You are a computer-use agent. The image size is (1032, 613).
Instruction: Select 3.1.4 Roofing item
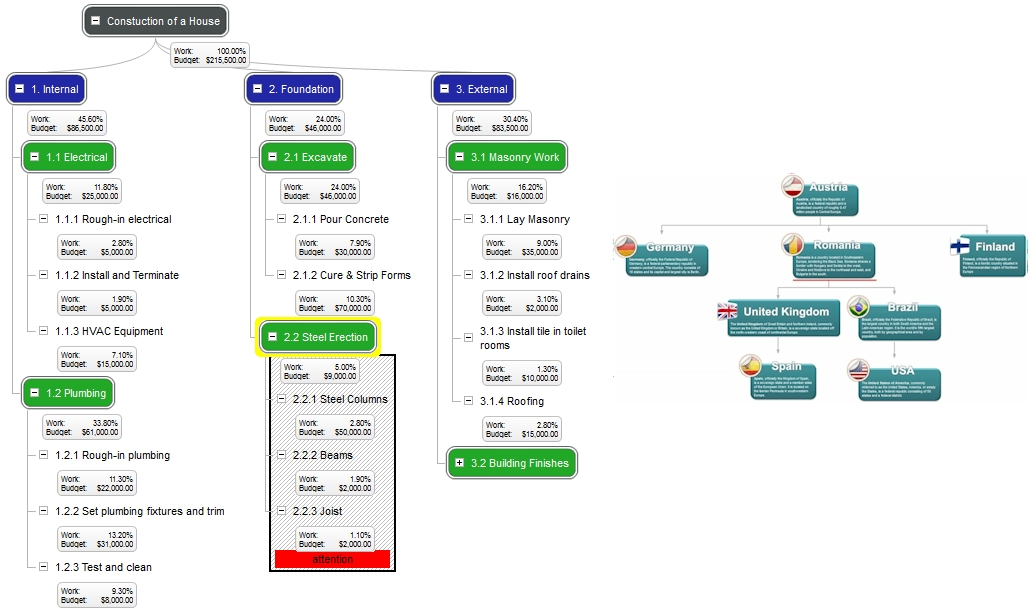click(x=511, y=401)
